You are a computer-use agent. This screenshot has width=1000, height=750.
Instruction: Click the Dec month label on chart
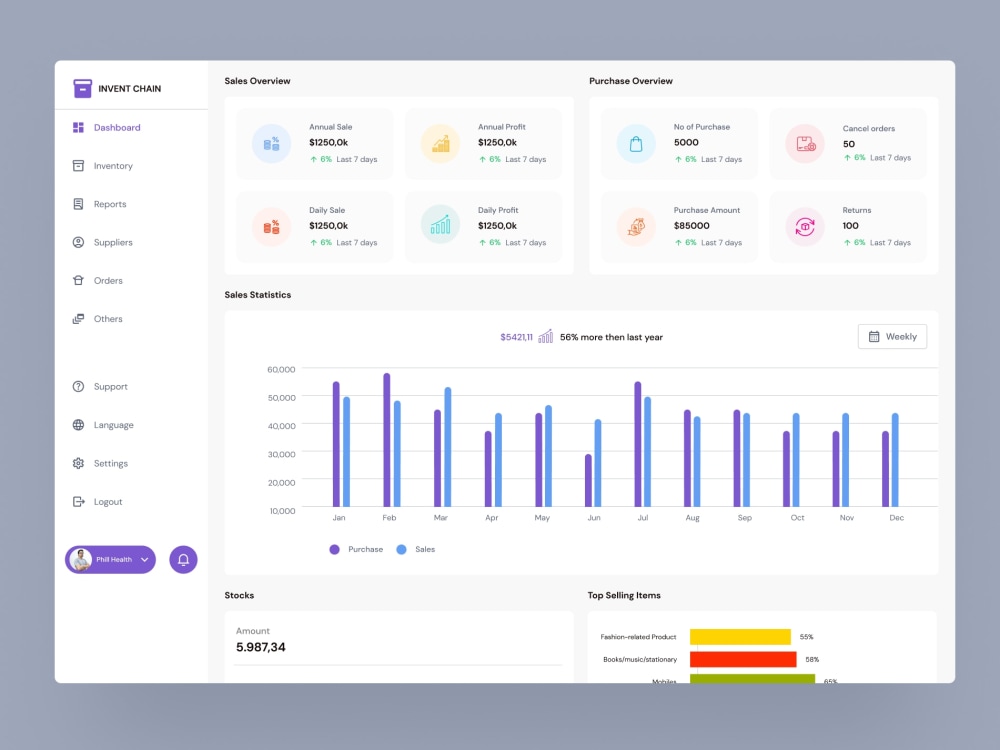(896, 518)
